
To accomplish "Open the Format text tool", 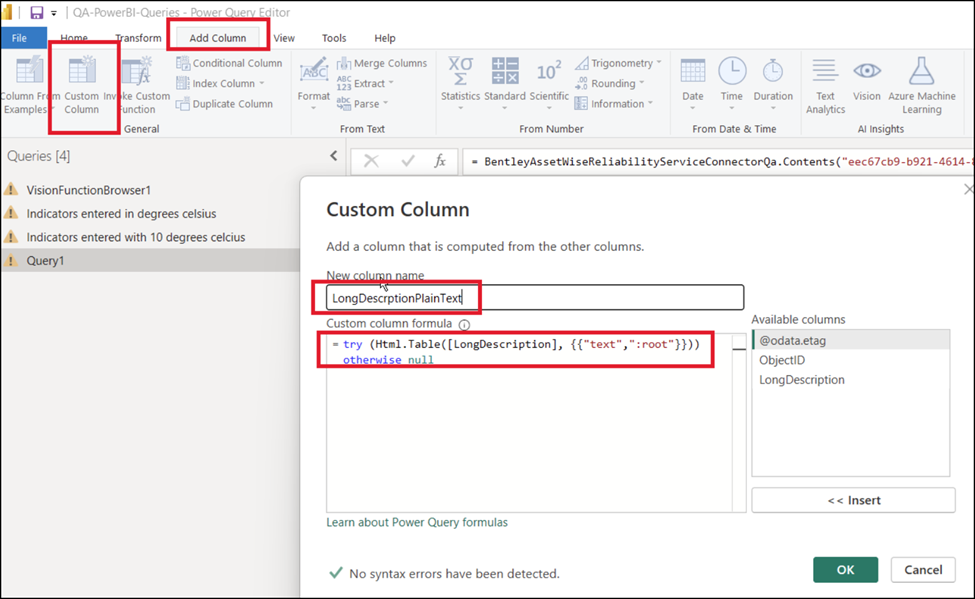I will pos(313,84).
